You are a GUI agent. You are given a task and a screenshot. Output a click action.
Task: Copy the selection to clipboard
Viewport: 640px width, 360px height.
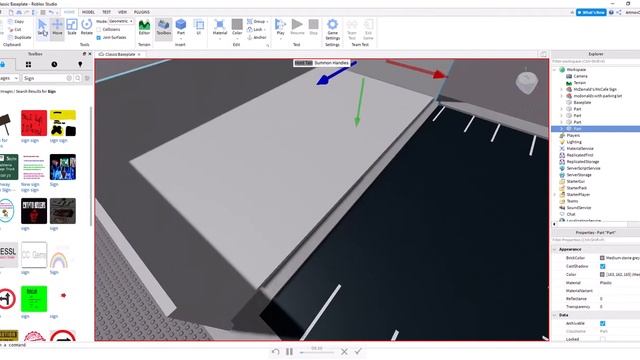(x=16, y=21)
